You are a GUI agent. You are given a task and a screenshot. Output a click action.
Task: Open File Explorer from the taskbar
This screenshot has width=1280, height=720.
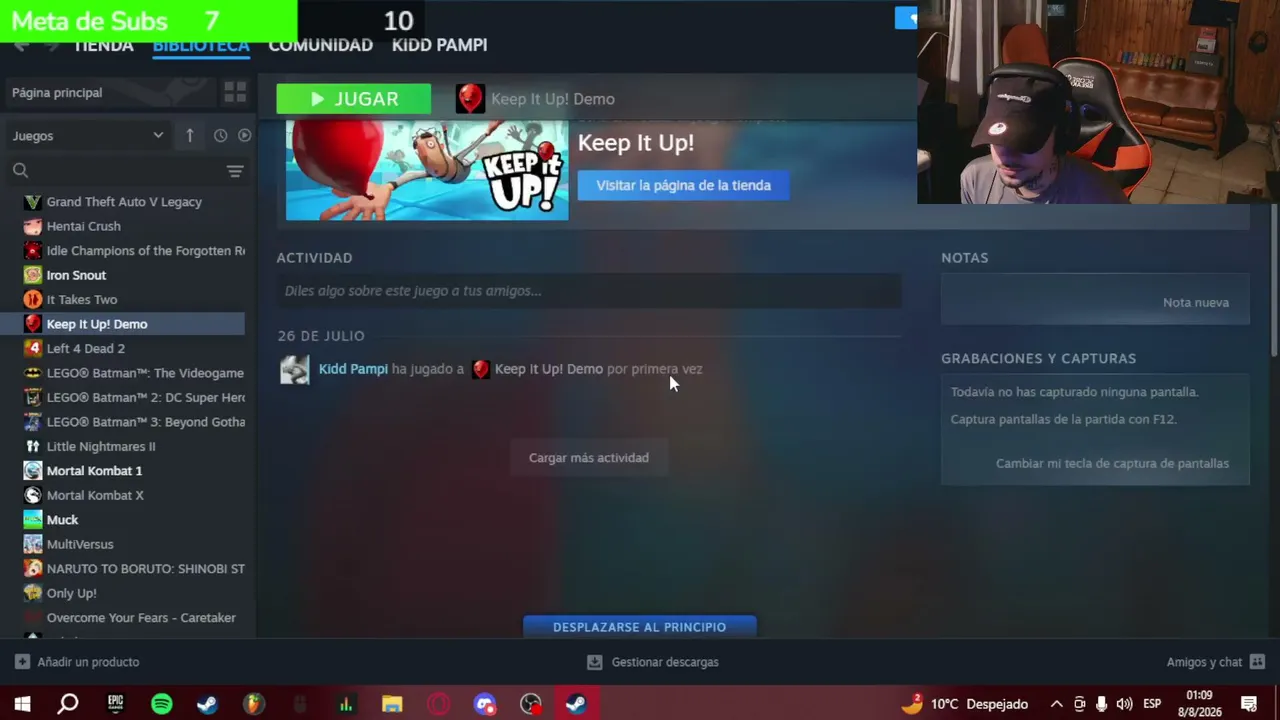[392, 704]
